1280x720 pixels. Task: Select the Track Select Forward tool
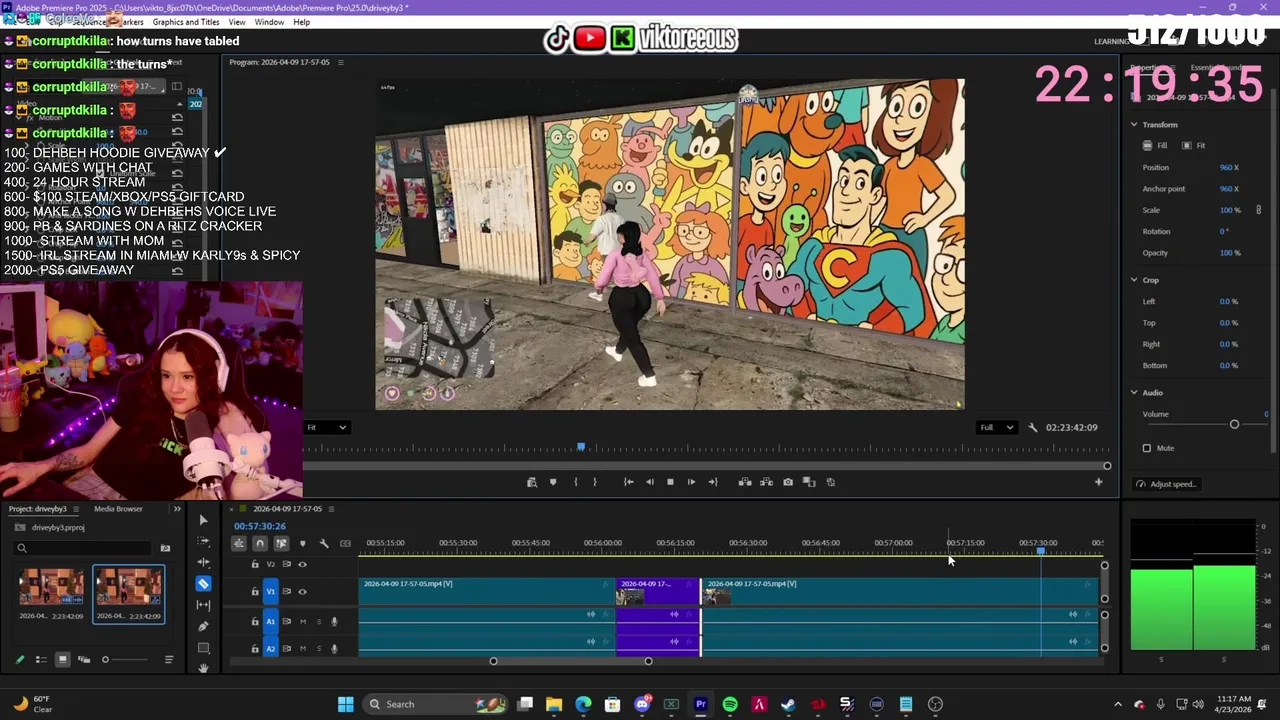[x=203, y=541]
